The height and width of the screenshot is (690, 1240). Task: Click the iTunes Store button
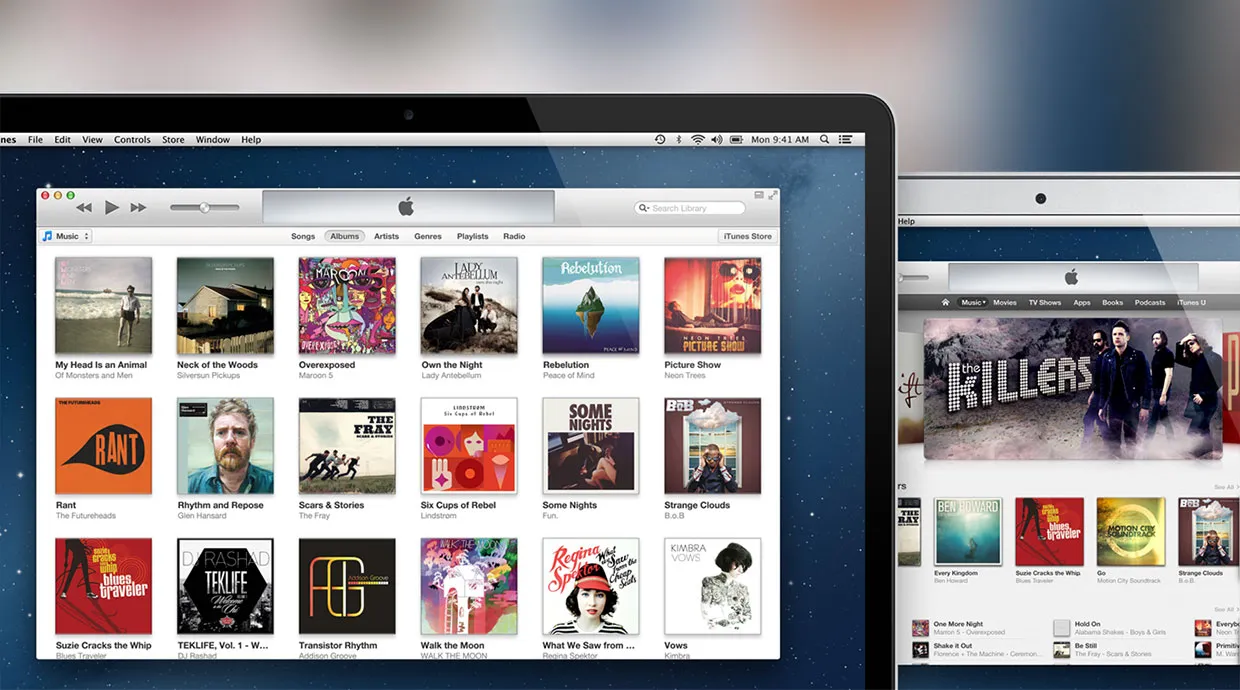coord(747,237)
